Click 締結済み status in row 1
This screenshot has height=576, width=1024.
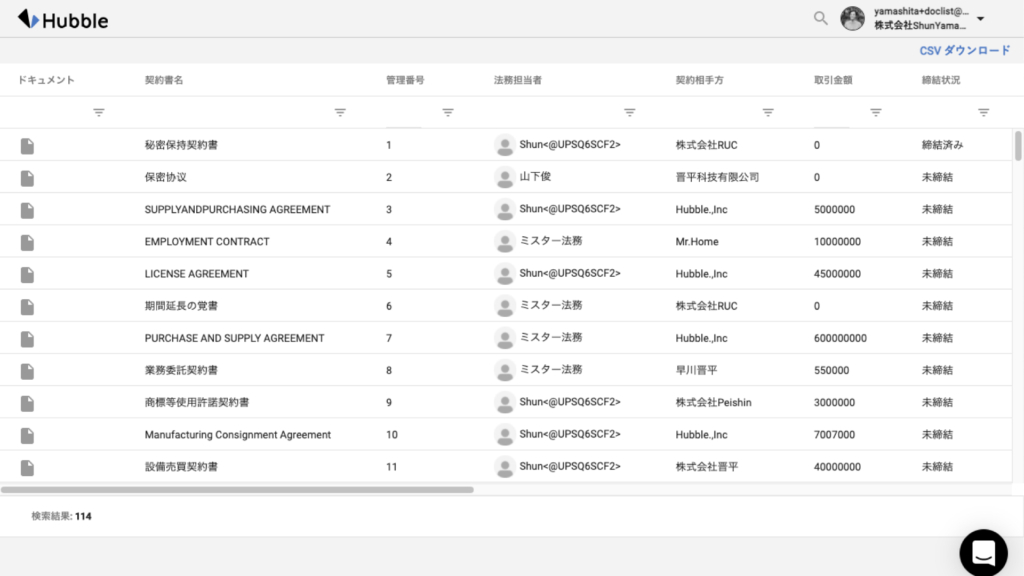(x=942, y=145)
